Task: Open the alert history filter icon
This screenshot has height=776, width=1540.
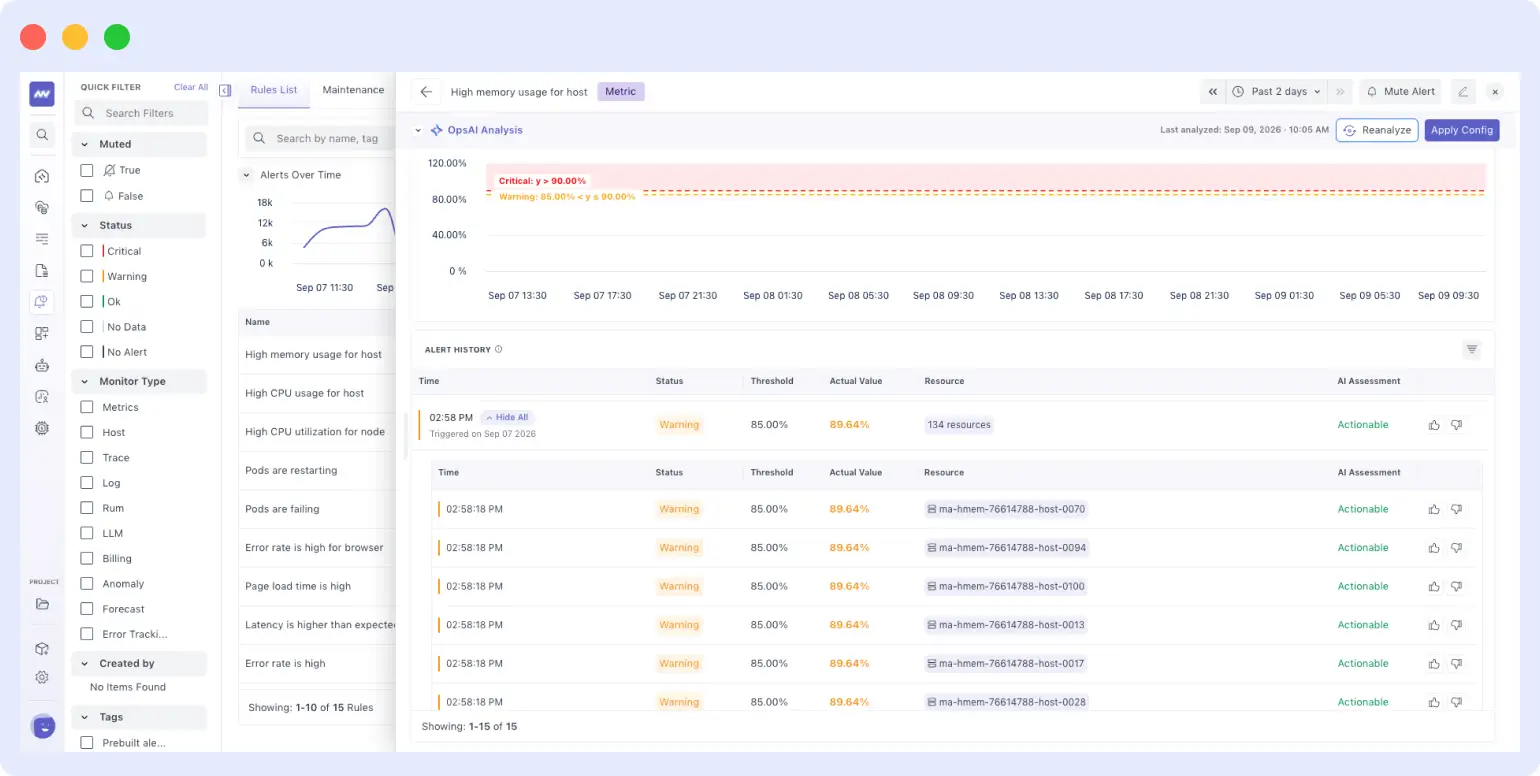Action: [x=1471, y=349]
